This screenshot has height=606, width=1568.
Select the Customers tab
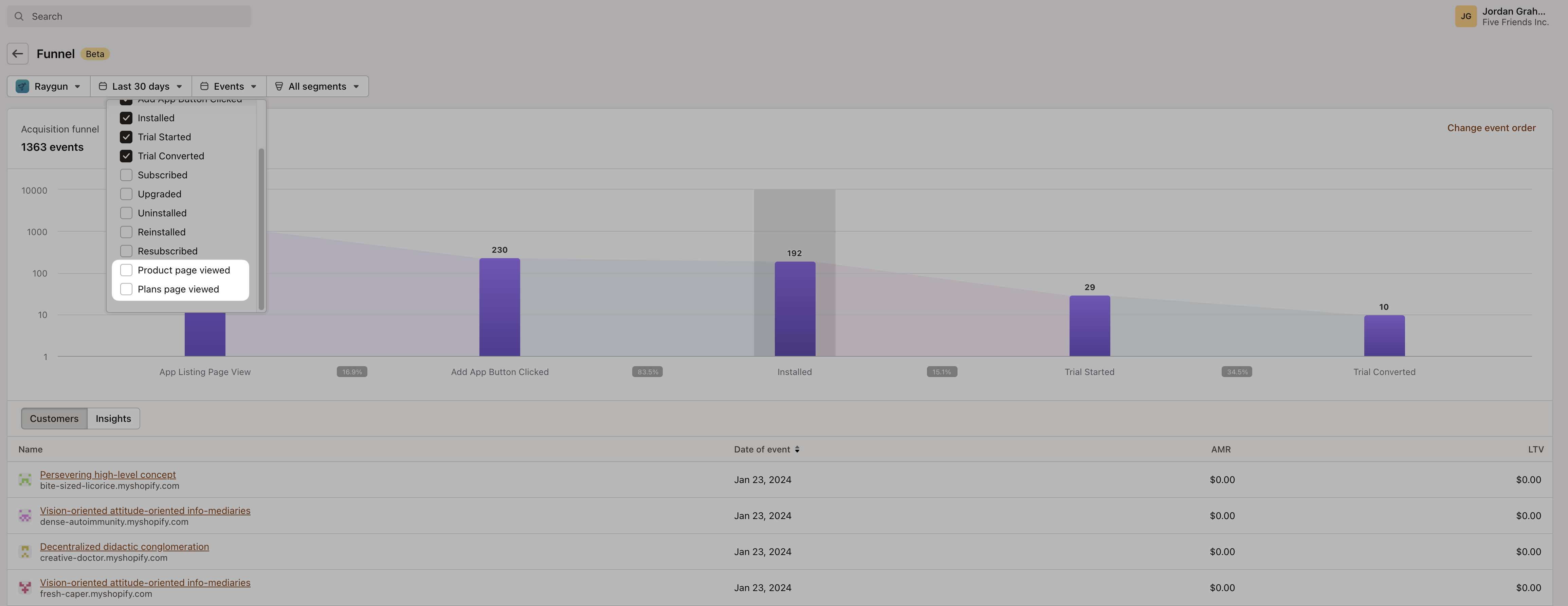(54, 418)
